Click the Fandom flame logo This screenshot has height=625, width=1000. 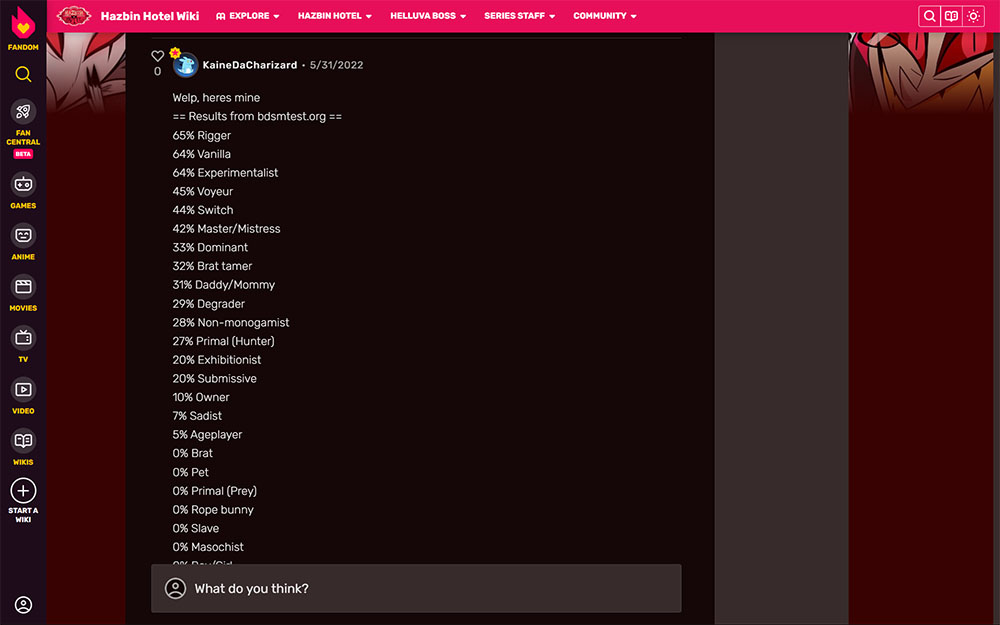[23, 22]
